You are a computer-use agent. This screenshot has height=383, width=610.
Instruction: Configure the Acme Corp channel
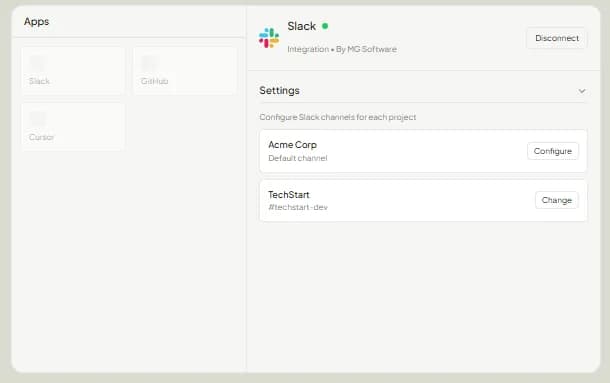point(553,151)
